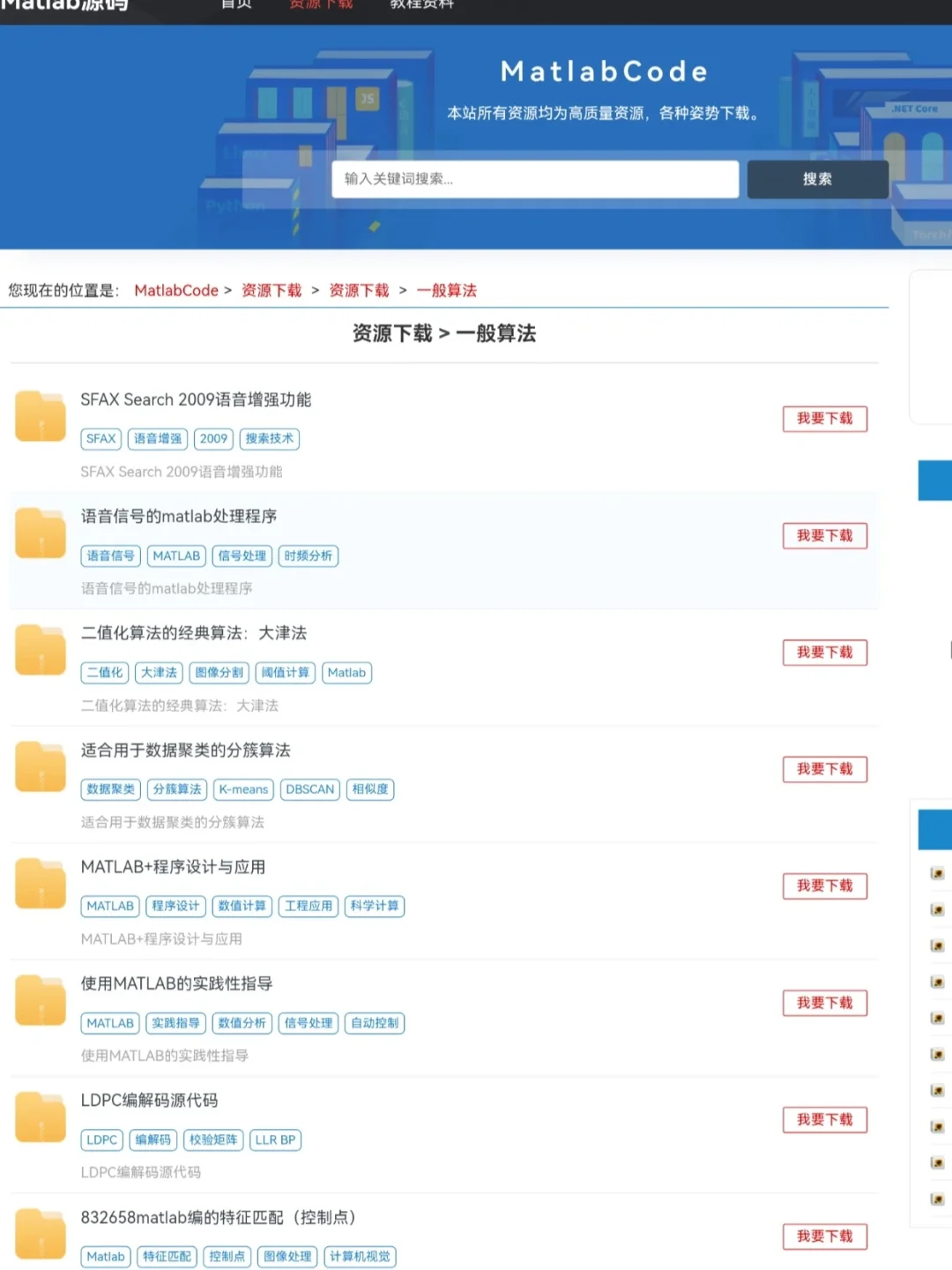Image resolution: width=952 pixels, height=1270 pixels.
Task: Open the LLR BP tag
Action: [275, 1139]
